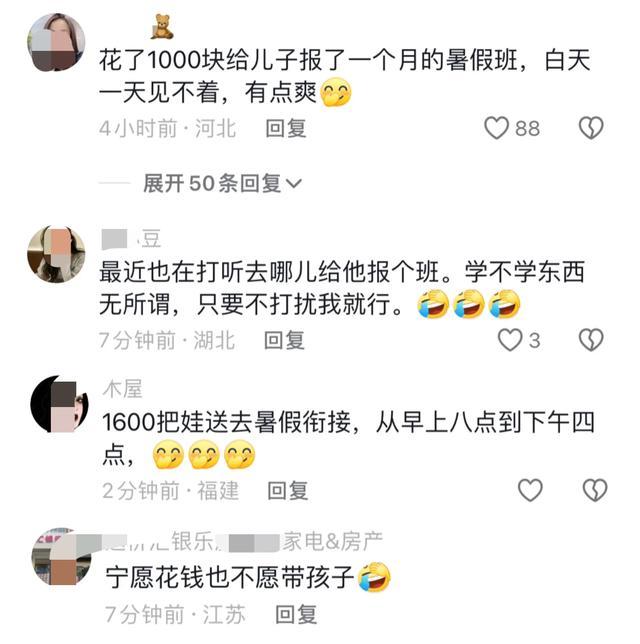Open the profile name 木屋
Screen dimensions: 640x644
[x=122, y=389]
